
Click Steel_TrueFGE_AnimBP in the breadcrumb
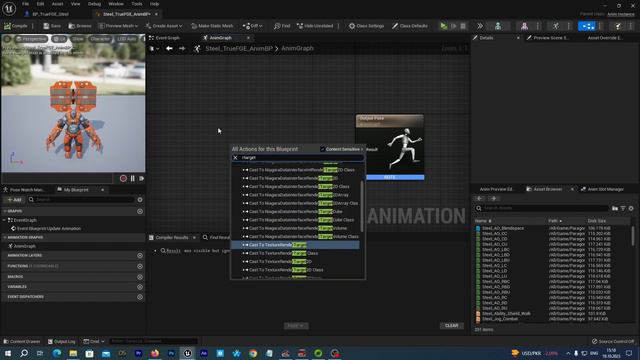click(x=239, y=49)
